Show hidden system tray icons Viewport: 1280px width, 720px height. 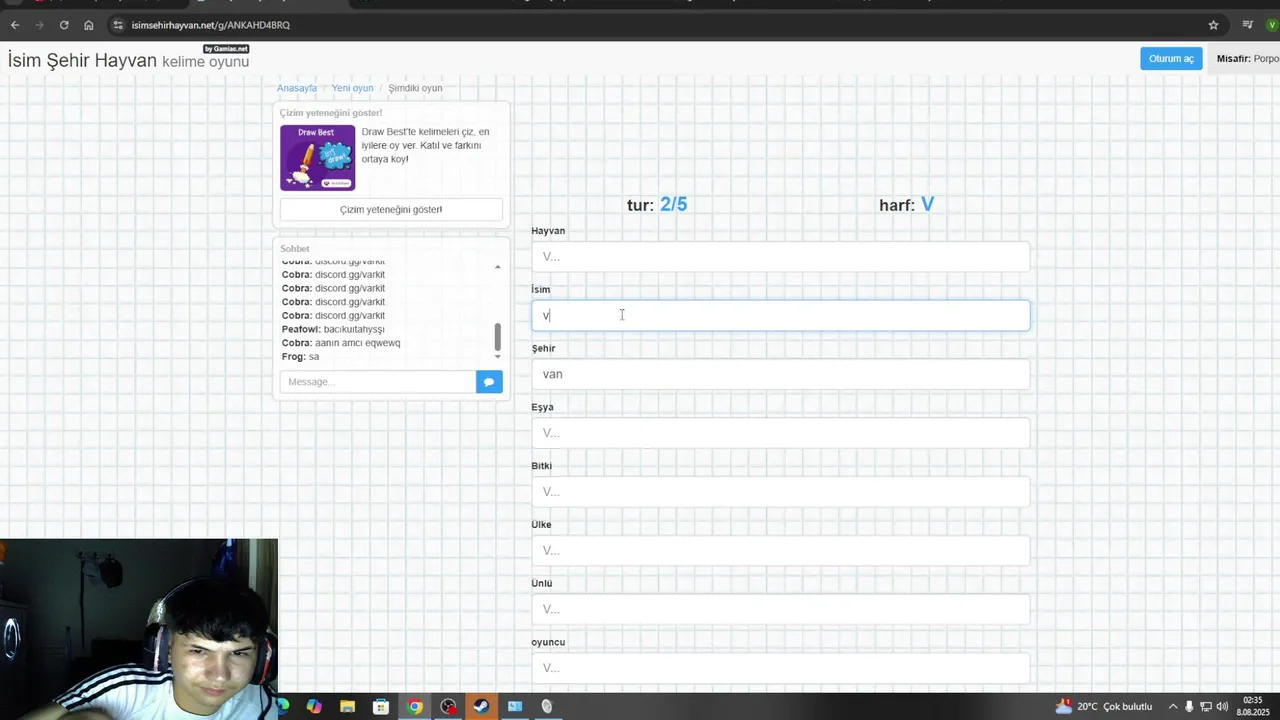pyautogui.click(x=1173, y=707)
